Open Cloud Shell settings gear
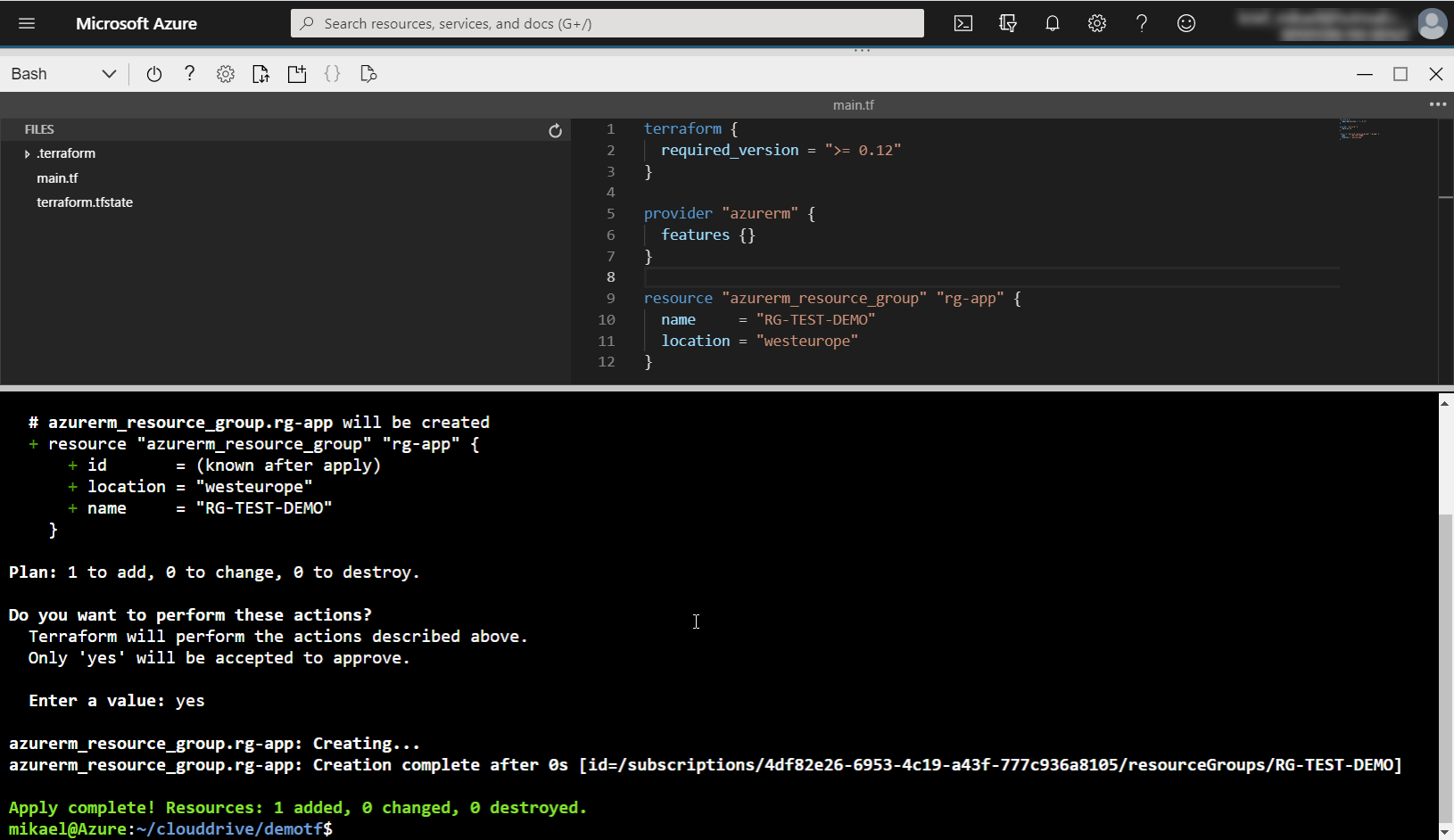 click(x=226, y=74)
